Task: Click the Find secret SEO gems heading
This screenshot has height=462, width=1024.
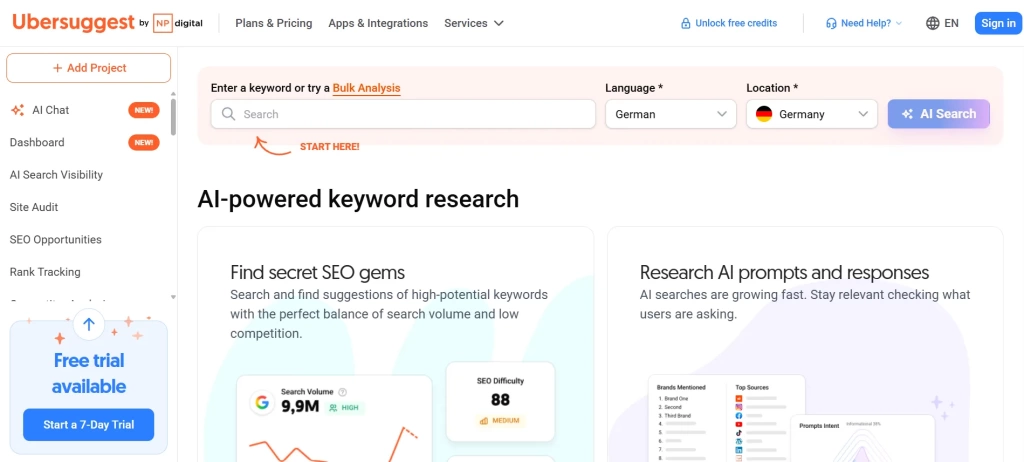Action: pyautogui.click(x=317, y=272)
